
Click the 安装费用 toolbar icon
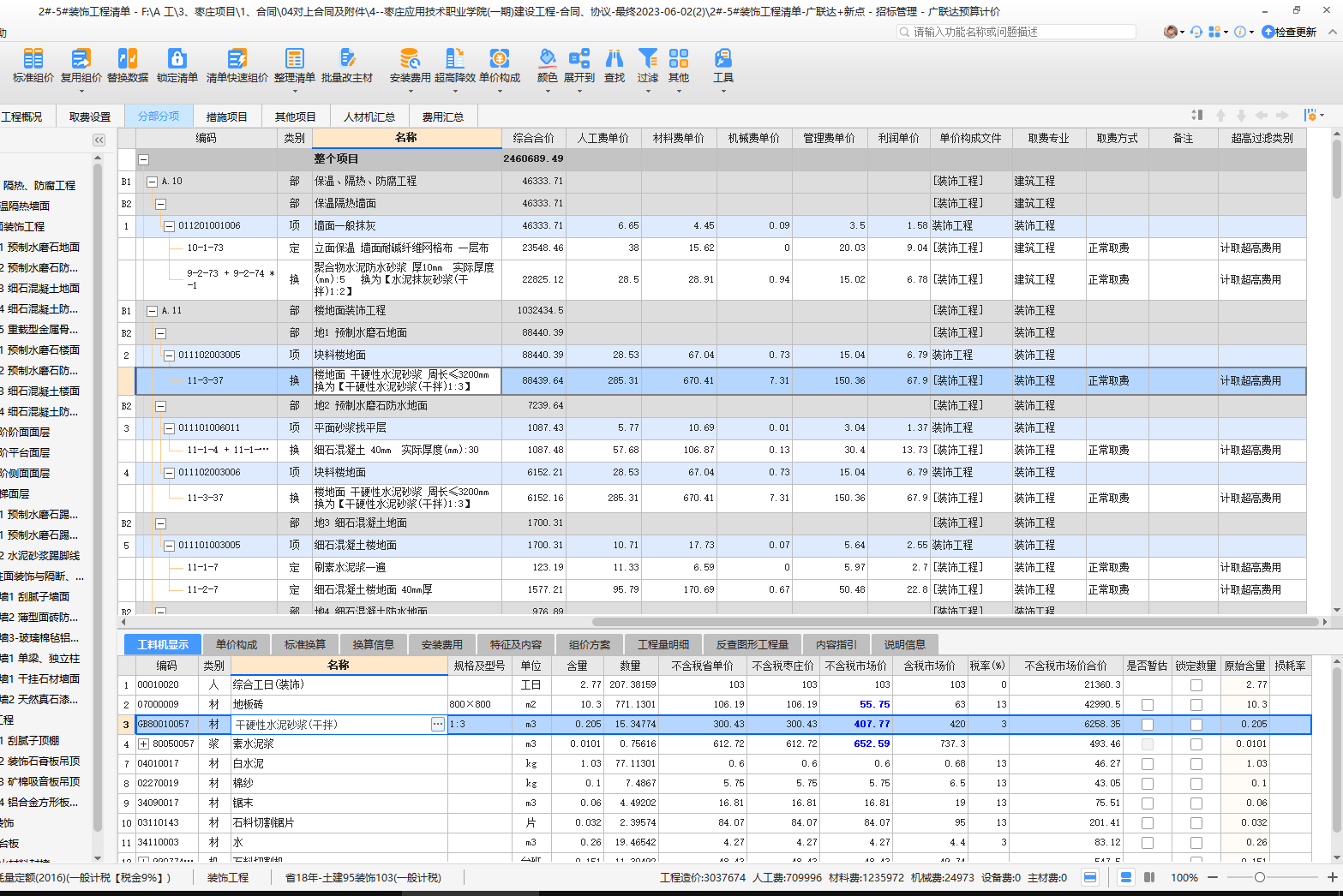coord(410,66)
